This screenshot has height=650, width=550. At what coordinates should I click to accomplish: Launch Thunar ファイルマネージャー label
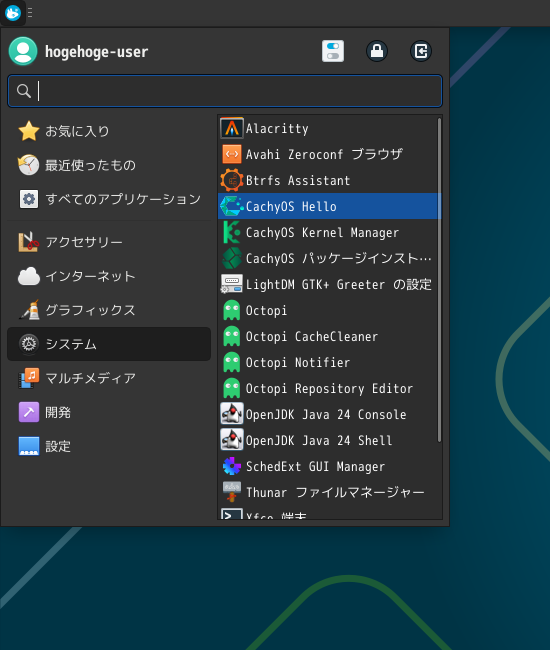click(x=335, y=492)
